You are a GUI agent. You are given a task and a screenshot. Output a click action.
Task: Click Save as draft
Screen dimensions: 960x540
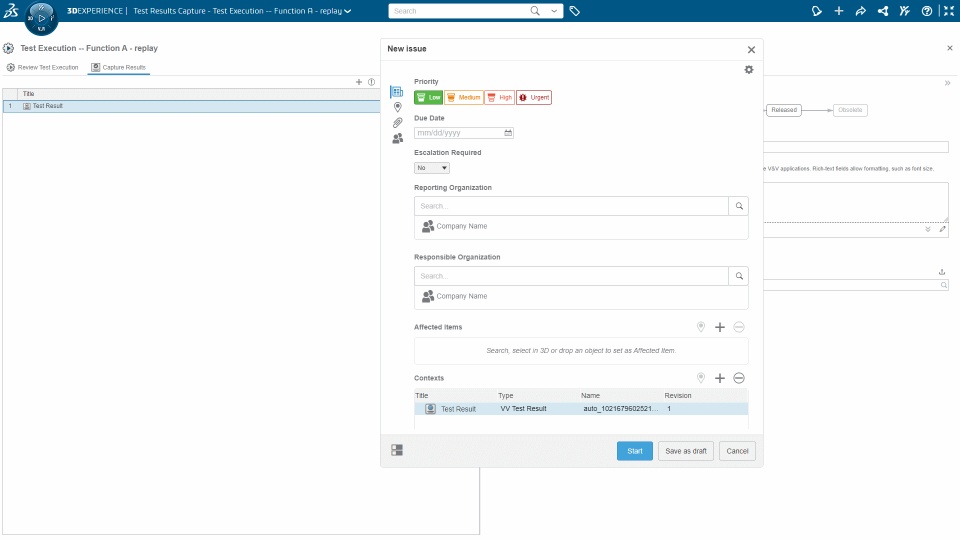pyautogui.click(x=686, y=451)
